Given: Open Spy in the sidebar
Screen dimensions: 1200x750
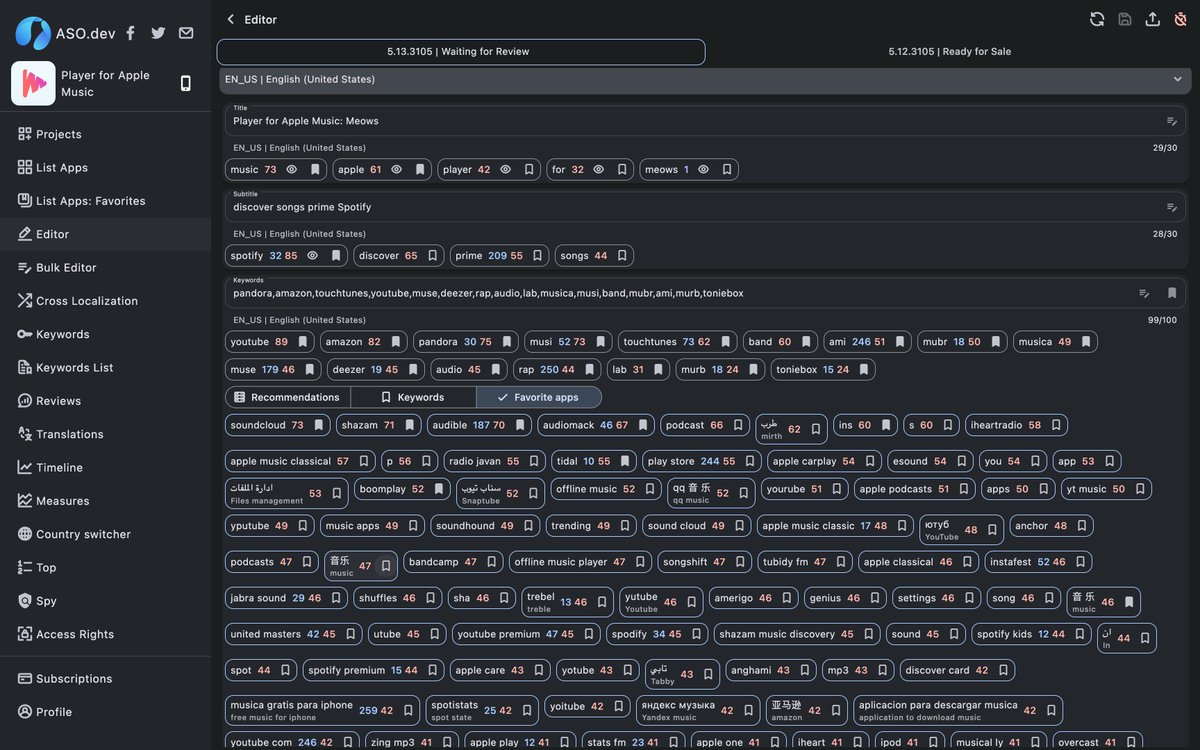Looking at the screenshot, I should [x=105, y=601].
